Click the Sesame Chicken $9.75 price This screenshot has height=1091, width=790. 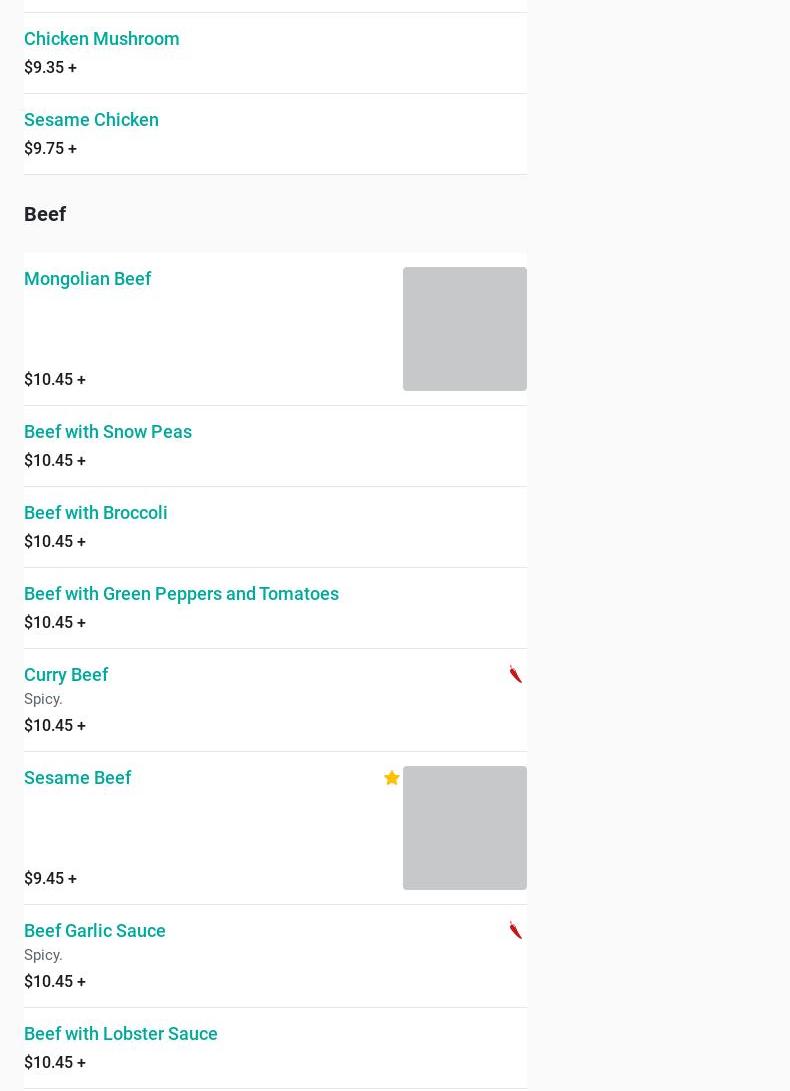coord(50,148)
